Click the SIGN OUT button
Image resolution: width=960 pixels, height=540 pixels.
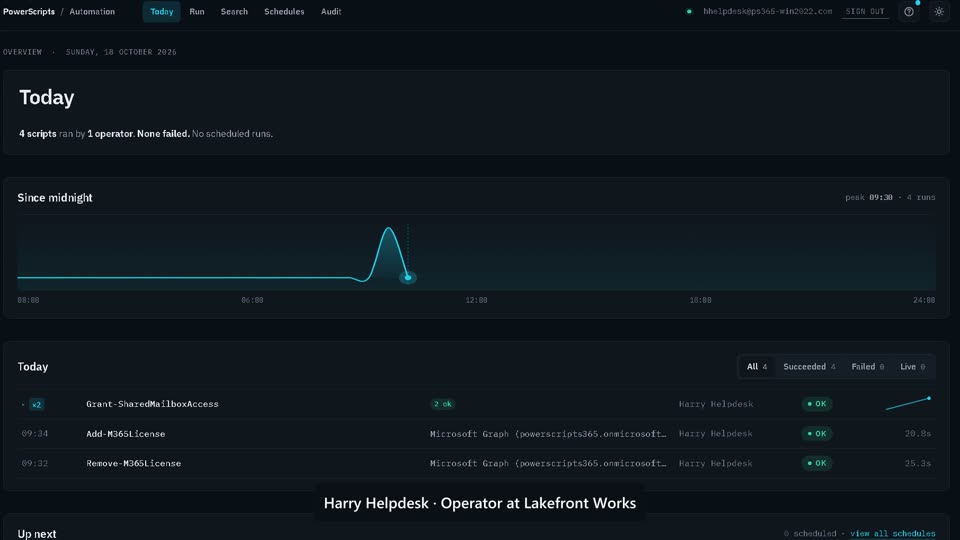865,12
